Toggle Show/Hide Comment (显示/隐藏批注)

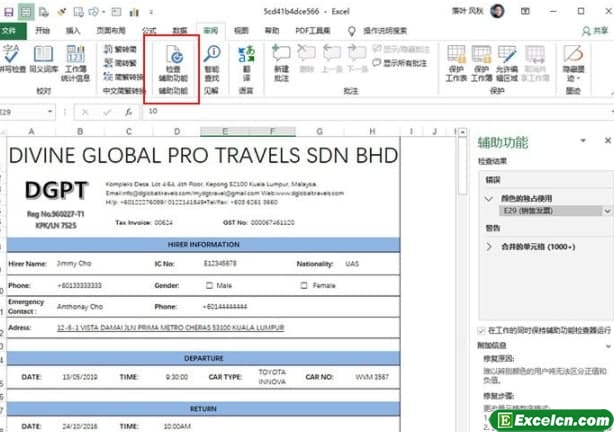(x=401, y=49)
